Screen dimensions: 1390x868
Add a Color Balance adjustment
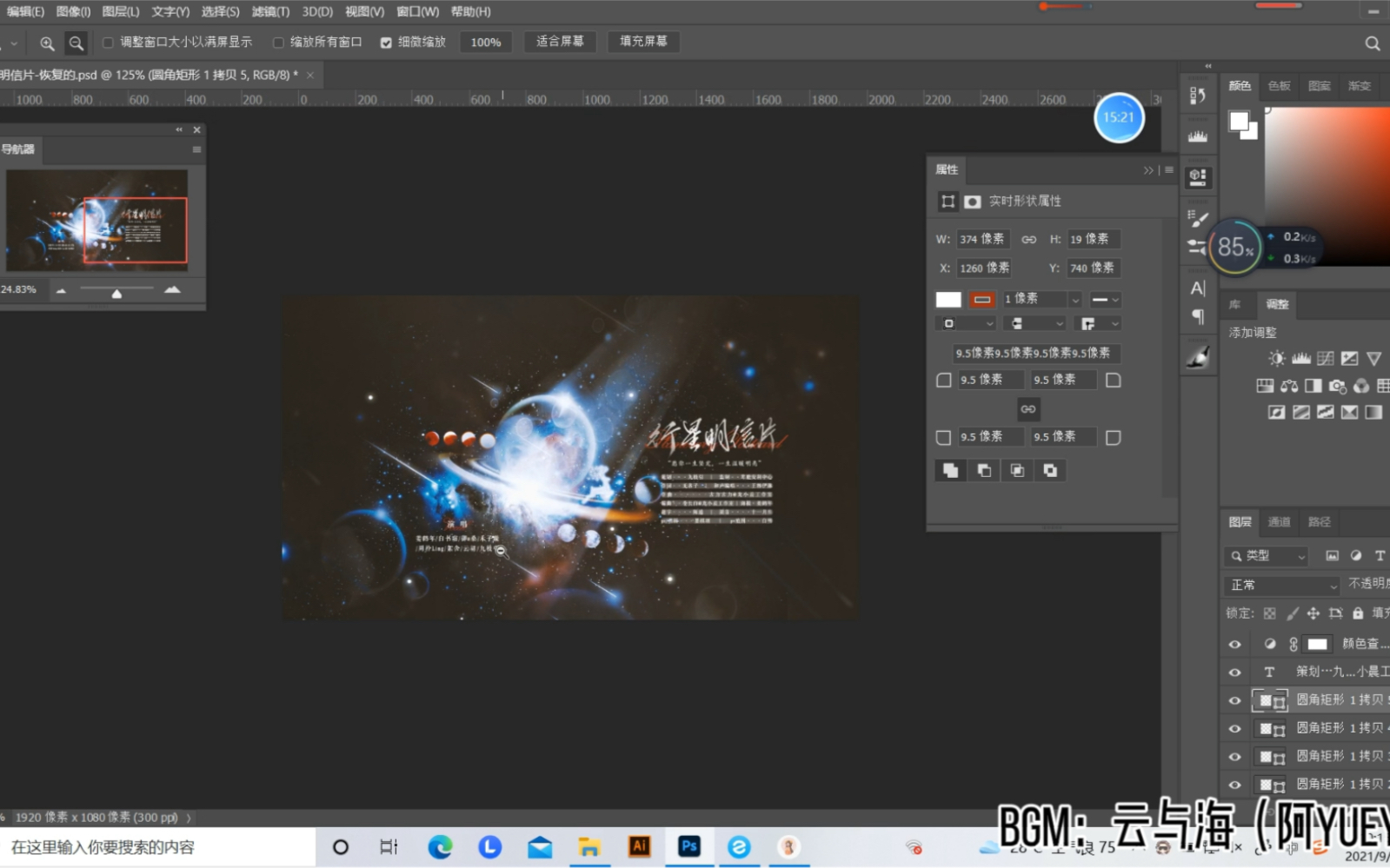tap(1289, 386)
